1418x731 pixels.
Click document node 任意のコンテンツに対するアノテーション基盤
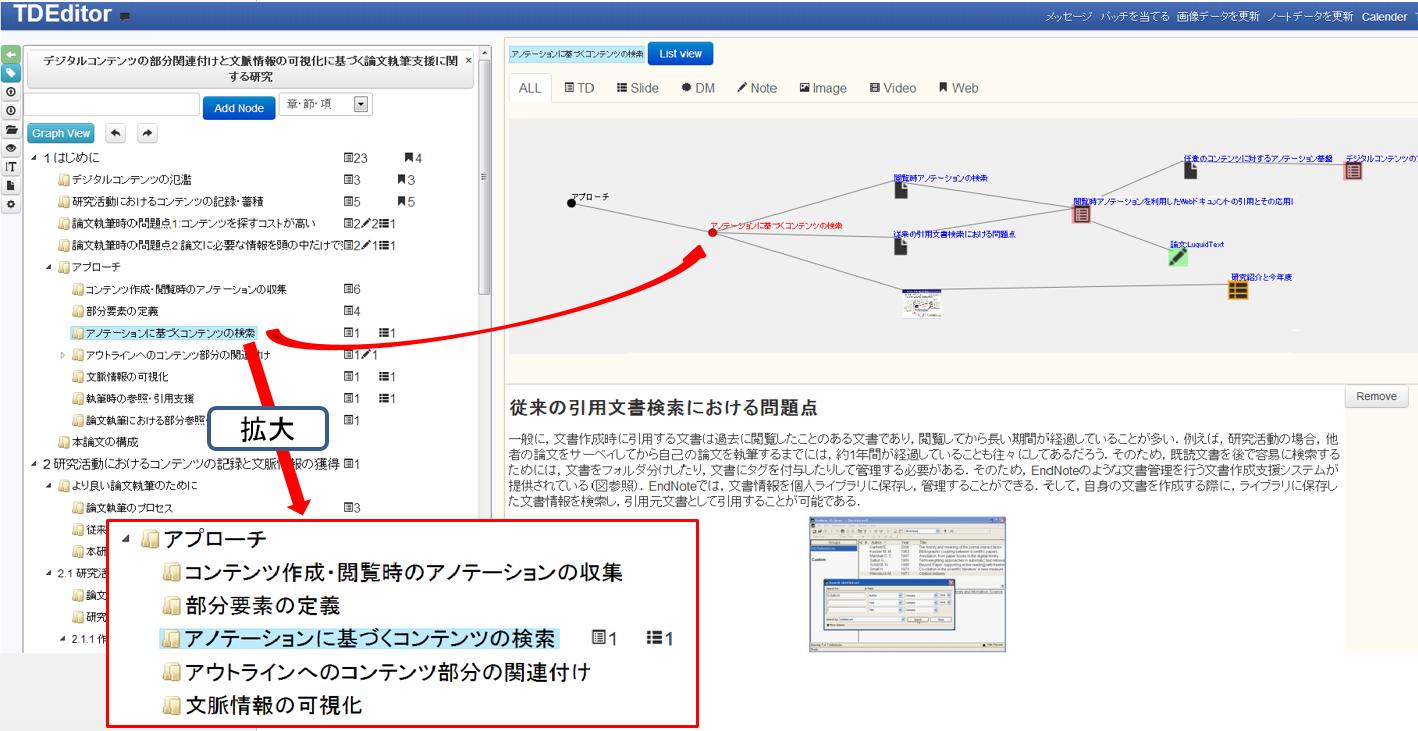tap(1190, 171)
